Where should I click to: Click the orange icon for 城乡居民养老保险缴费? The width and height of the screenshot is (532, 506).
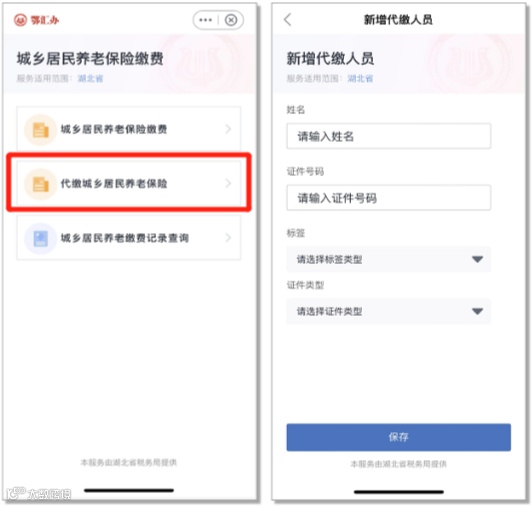(x=40, y=130)
